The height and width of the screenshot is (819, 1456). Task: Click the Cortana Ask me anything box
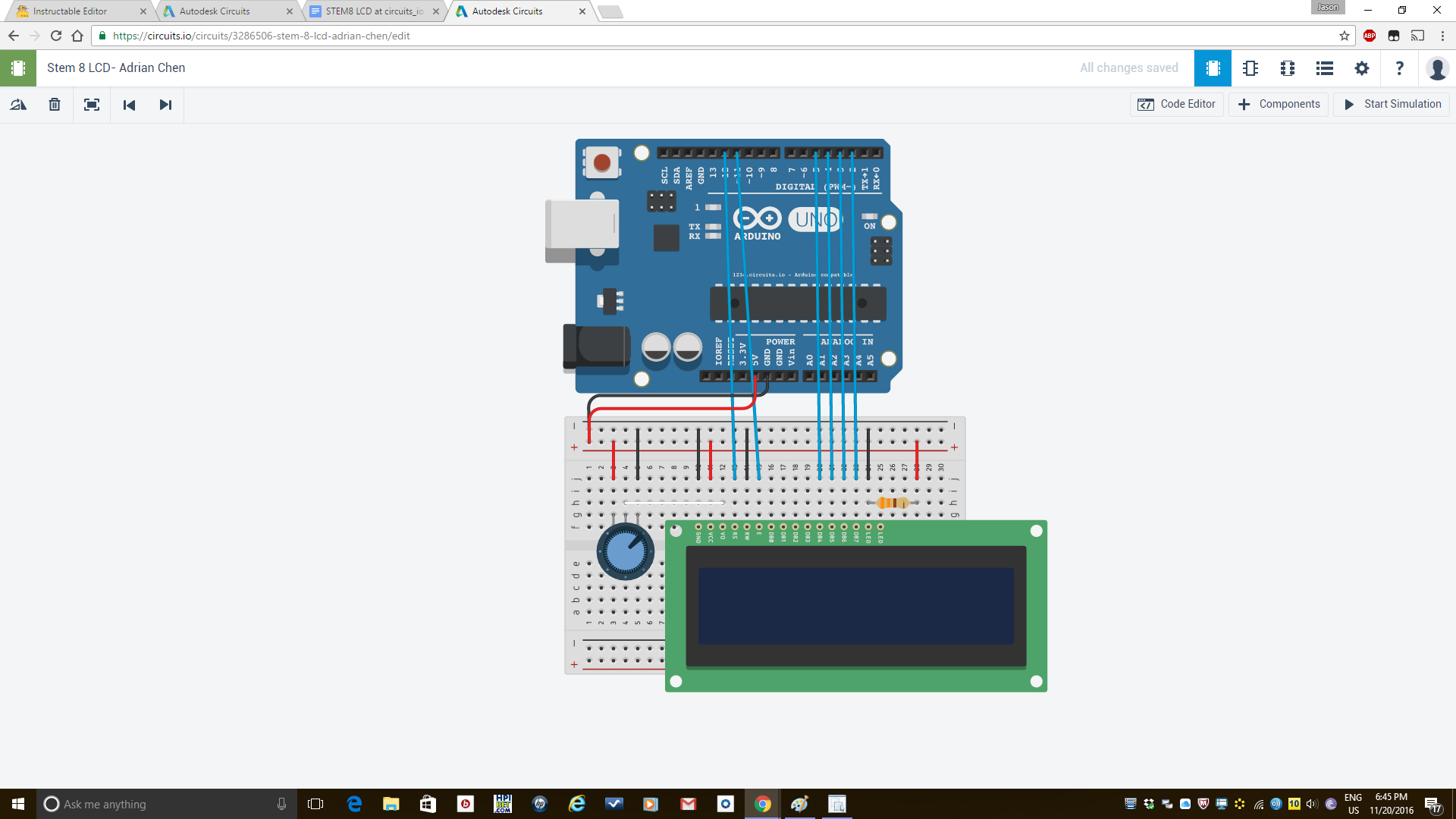[167, 804]
